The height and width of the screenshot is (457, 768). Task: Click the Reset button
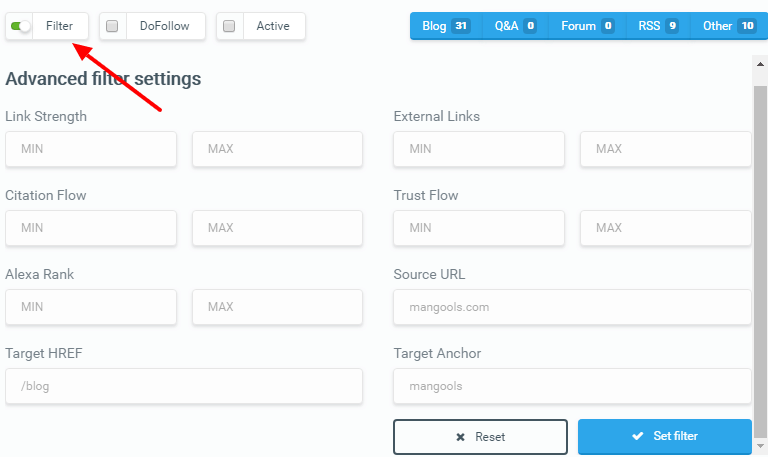[480, 437]
